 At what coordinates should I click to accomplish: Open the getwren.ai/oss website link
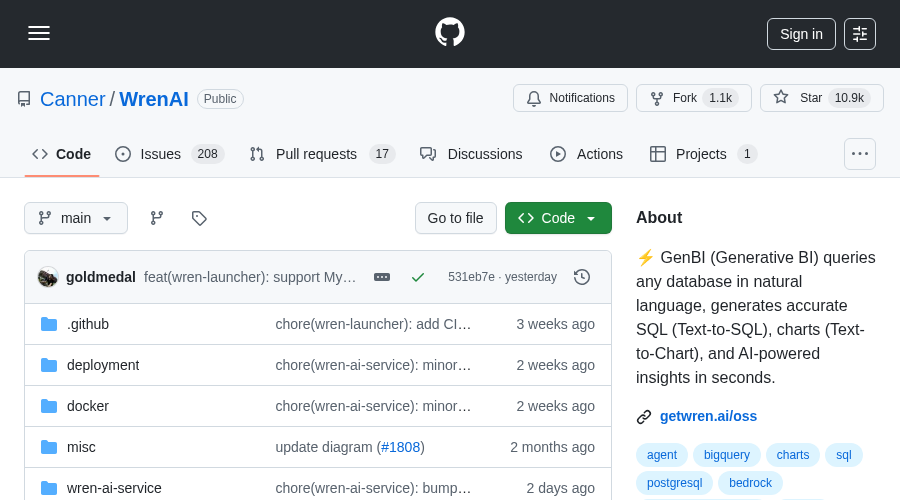708,416
